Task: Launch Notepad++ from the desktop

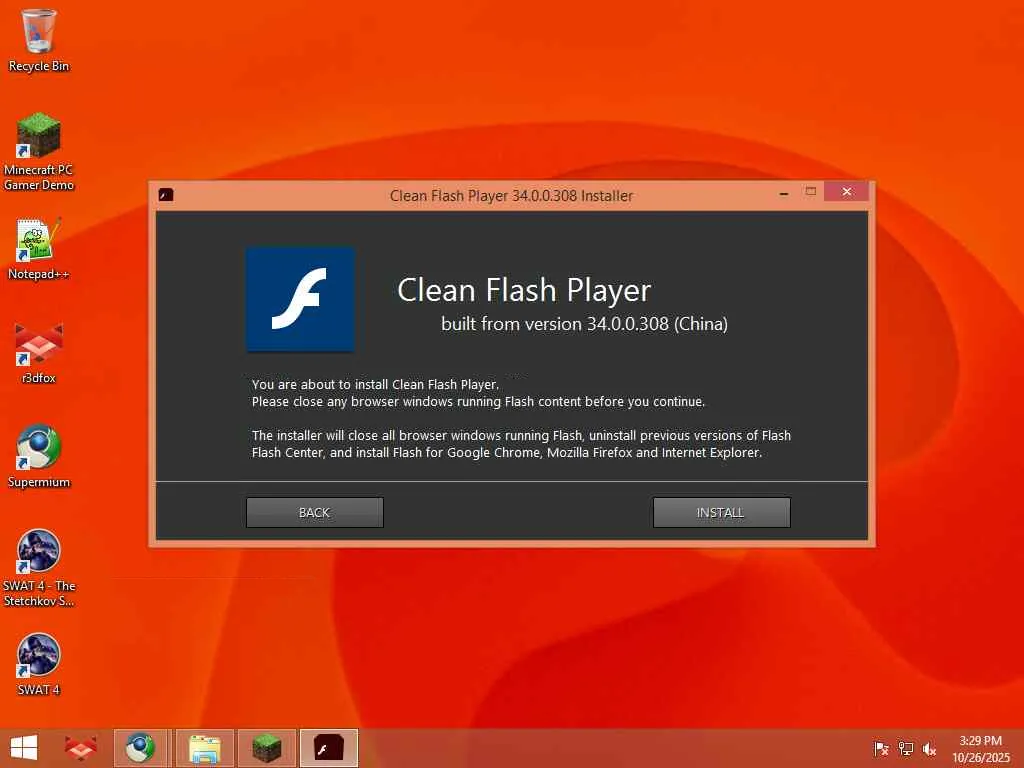Action: (39, 249)
